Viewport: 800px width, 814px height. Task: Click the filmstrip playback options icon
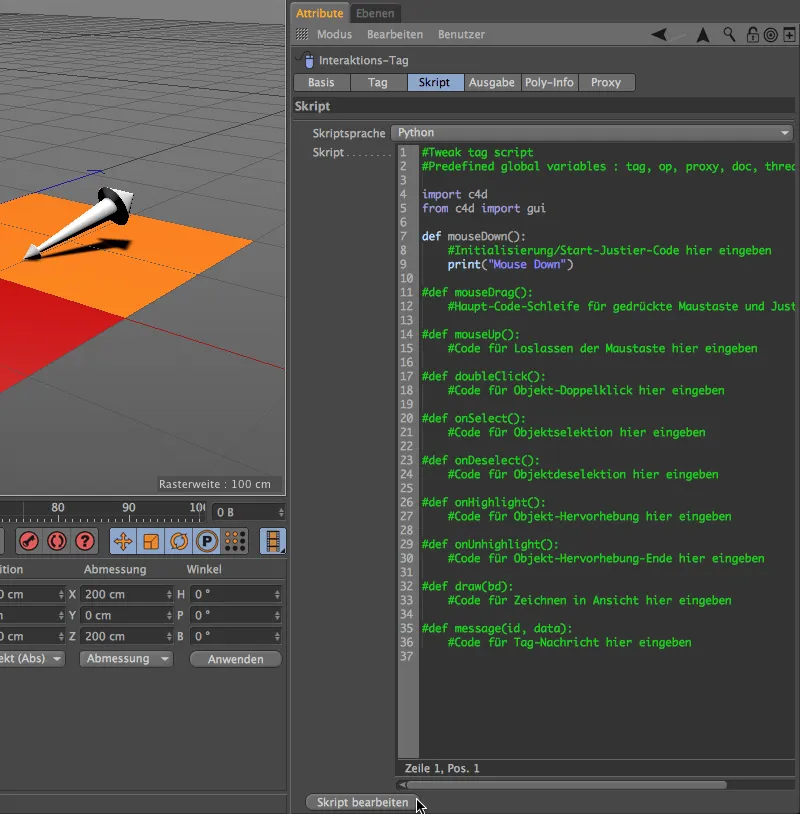tap(273, 541)
